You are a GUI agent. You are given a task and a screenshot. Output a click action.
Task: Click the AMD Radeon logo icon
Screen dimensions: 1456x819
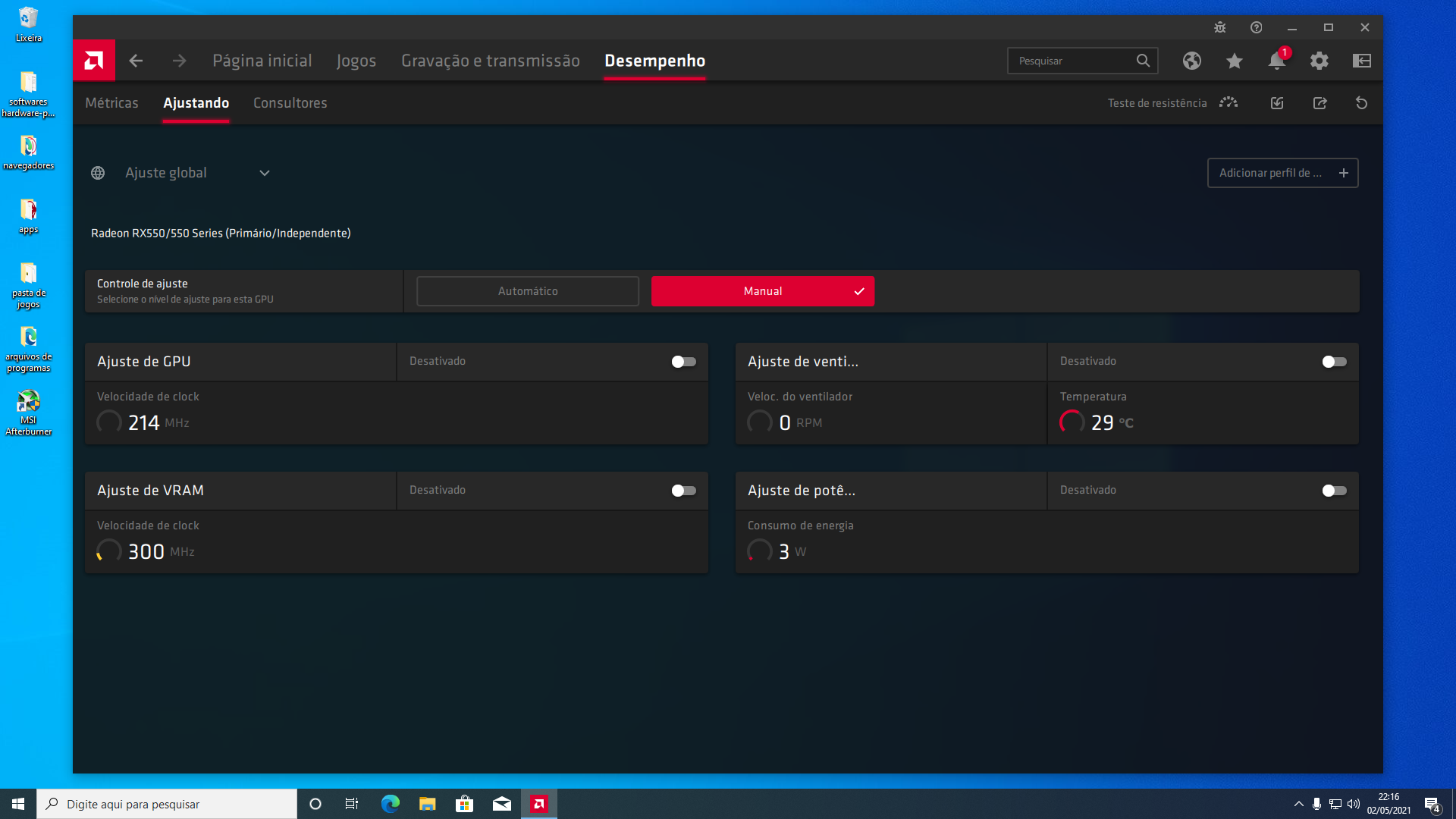94,61
